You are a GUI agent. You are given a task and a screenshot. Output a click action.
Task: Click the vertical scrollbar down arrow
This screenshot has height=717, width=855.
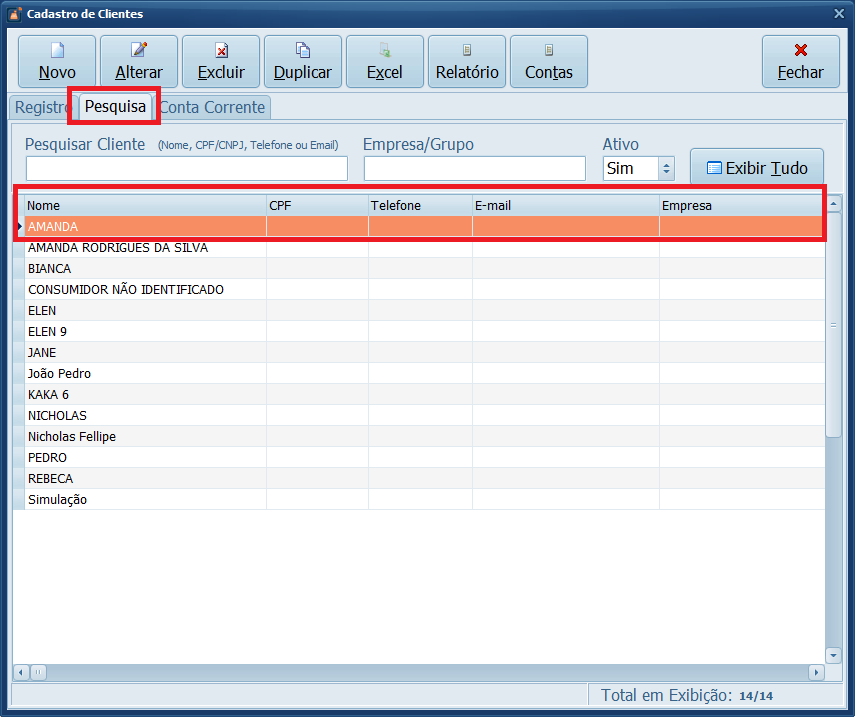pyautogui.click(x=834, y=655)
